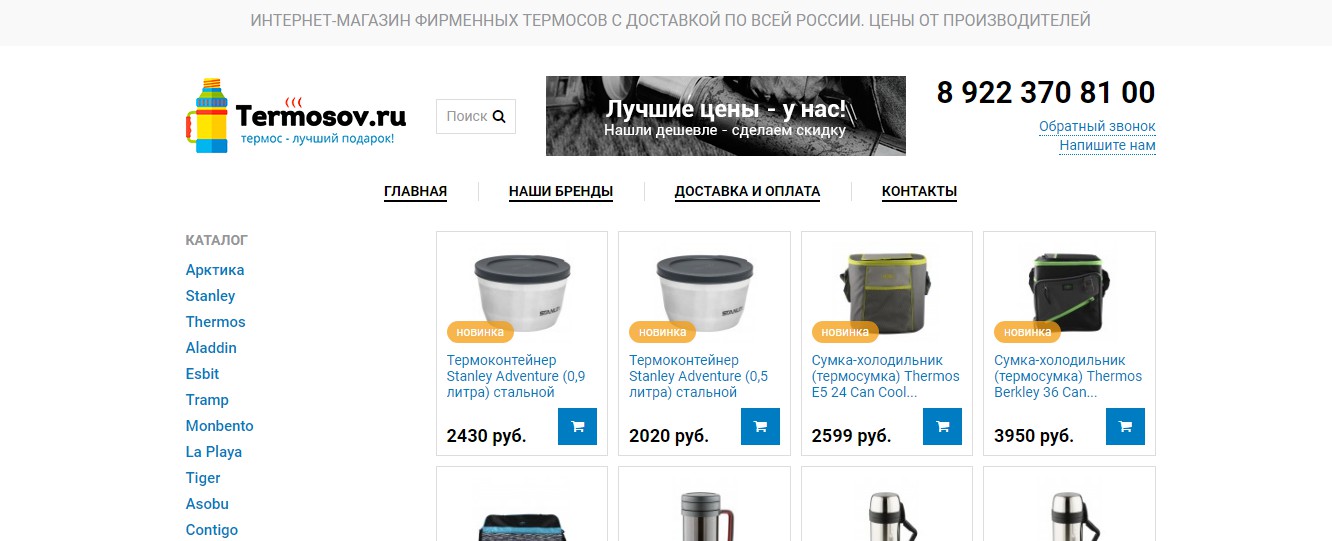Select Арктика in the catalog
Viewport: 1332px width, 541px height.
pyautogui.click(x=215, y=270)
